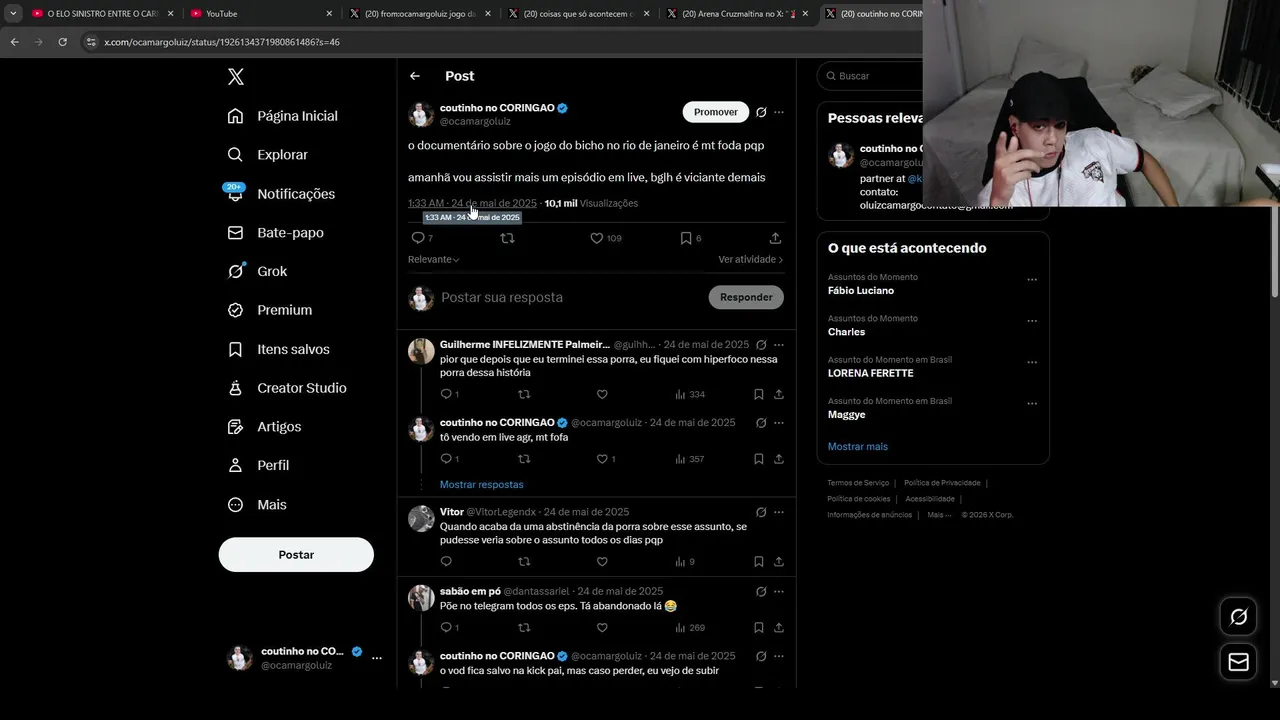
Task: Open the floating Grok button
Action: (1238, 617)
